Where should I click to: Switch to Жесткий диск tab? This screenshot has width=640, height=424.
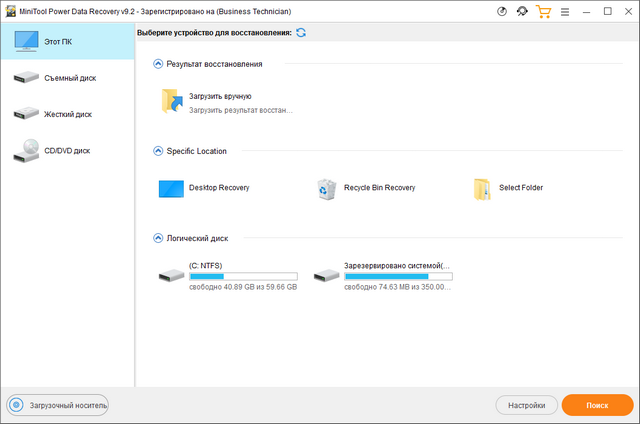(x=67, y=114)
